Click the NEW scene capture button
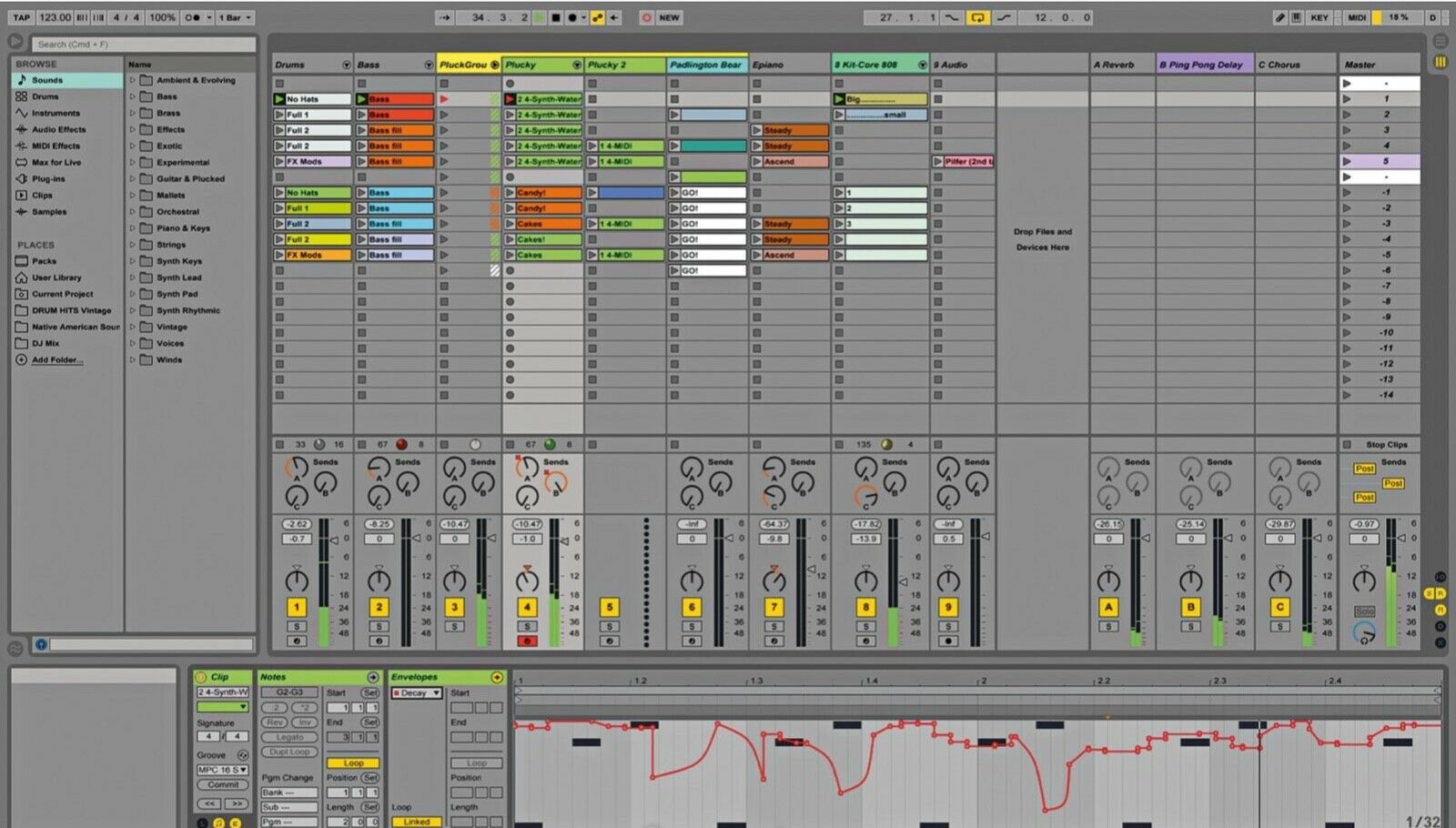The height and width of the screenshot is (828, 1456). pyautogui.click(x=670, y=17)
